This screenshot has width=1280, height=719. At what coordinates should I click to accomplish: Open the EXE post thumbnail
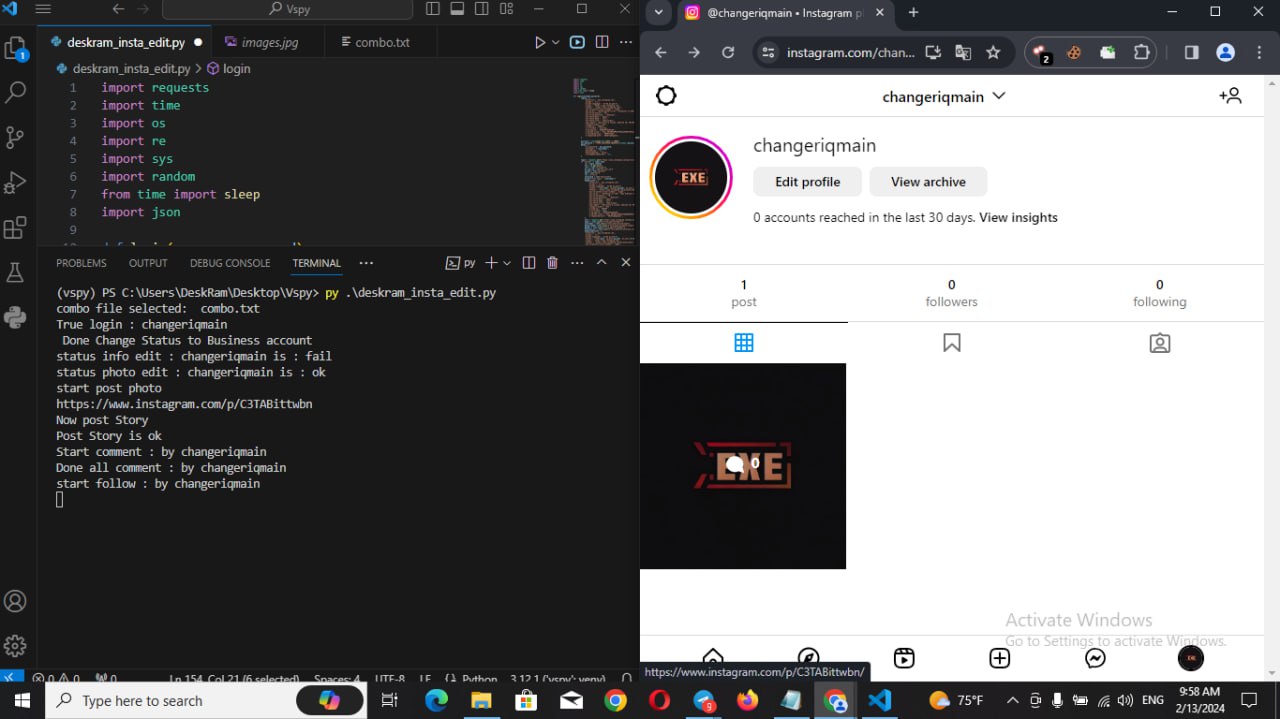pyautogui.click(x=743, y=466)
